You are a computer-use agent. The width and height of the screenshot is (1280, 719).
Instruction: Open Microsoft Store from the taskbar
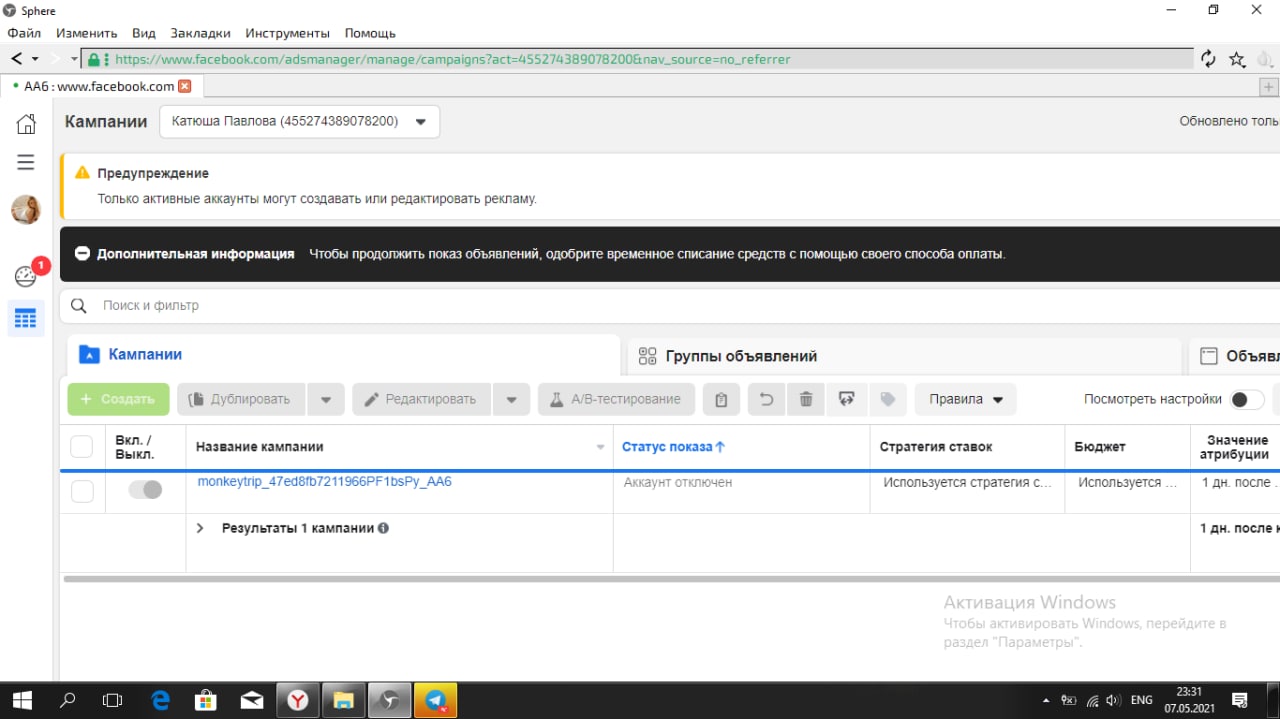[206, 700]
